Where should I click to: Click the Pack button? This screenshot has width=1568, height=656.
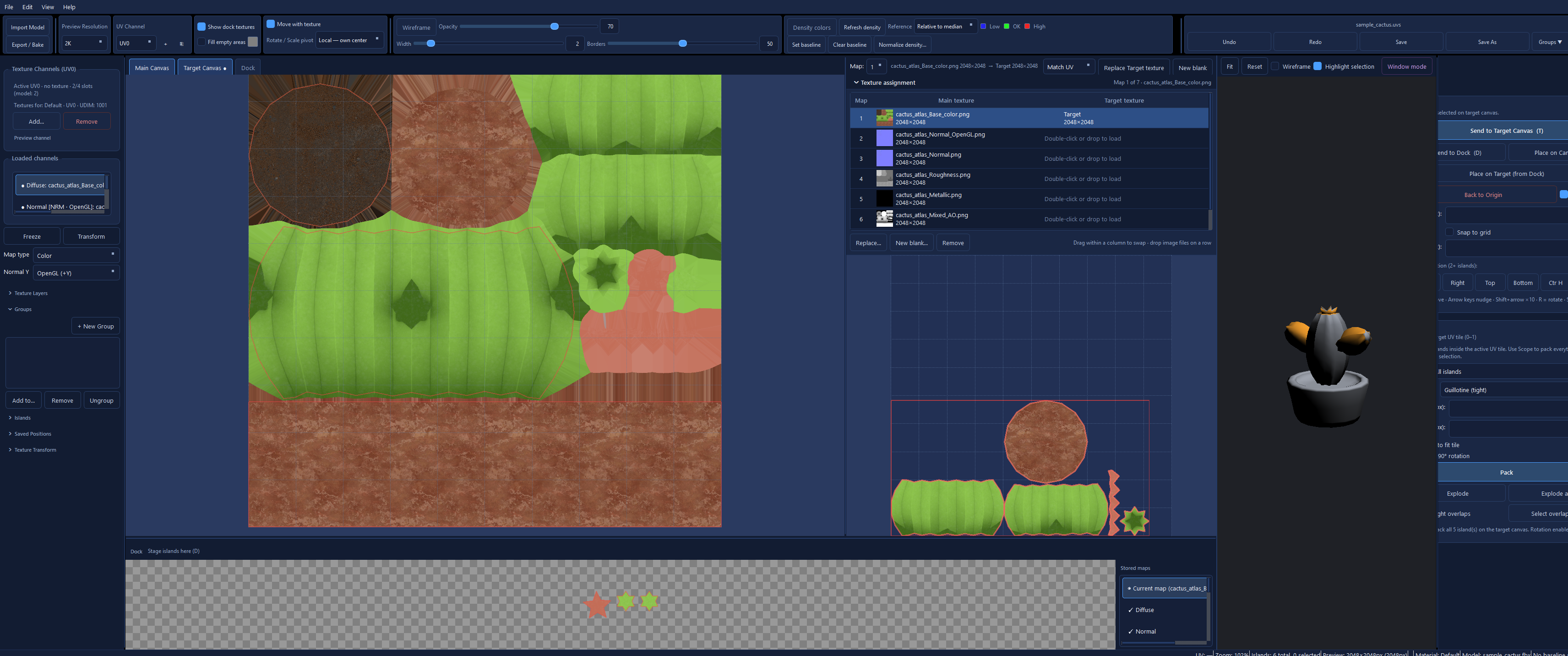1506,472
